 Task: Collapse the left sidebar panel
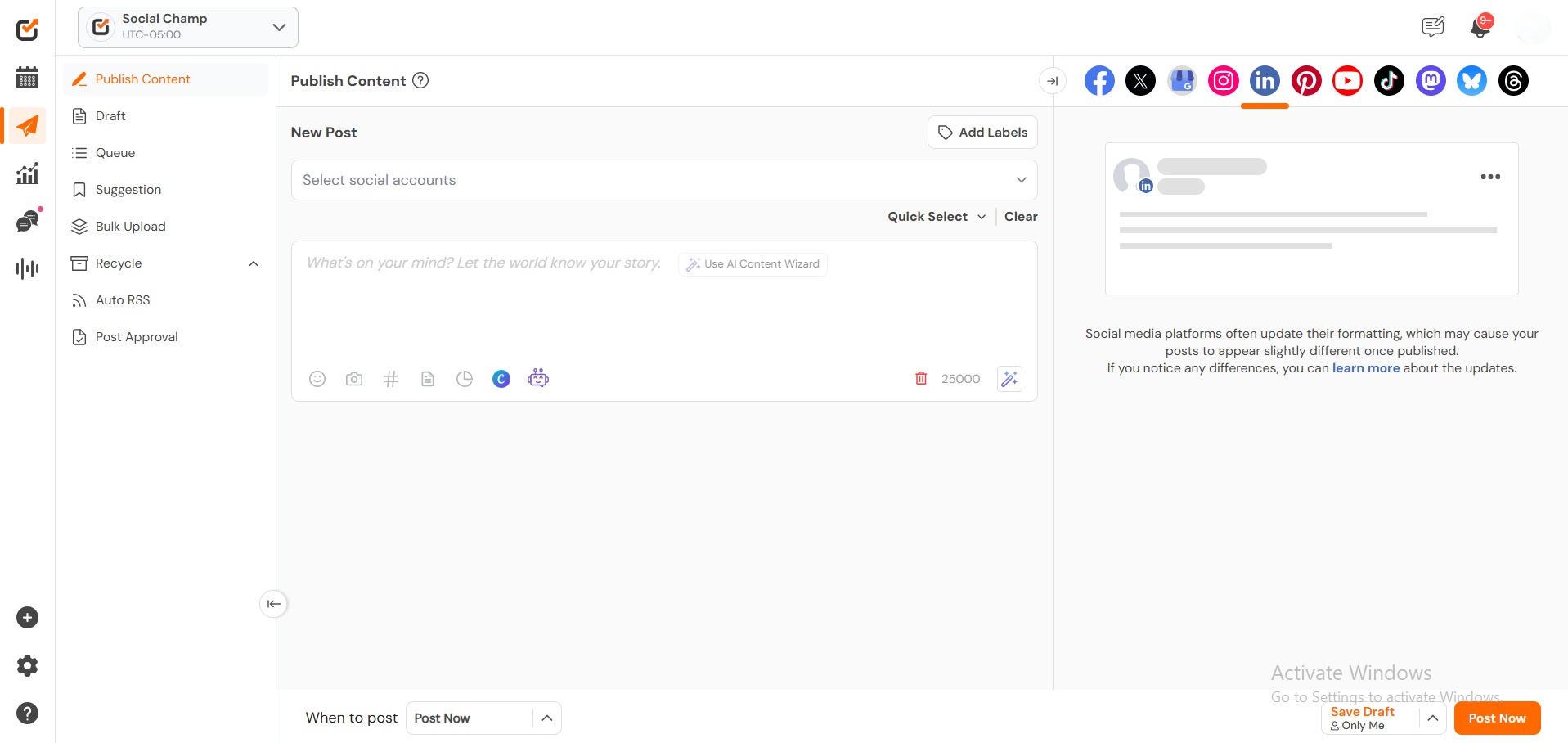click(273, 604)
